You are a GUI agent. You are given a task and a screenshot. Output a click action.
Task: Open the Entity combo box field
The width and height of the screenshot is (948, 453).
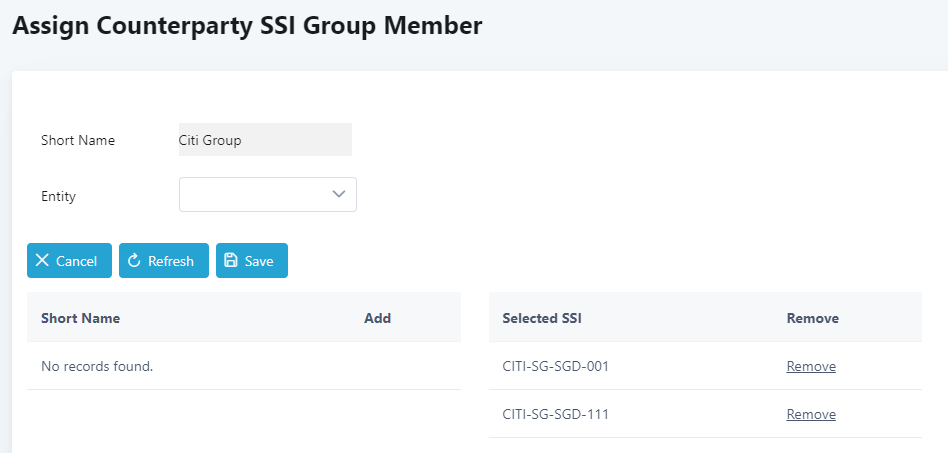(255, 195)
